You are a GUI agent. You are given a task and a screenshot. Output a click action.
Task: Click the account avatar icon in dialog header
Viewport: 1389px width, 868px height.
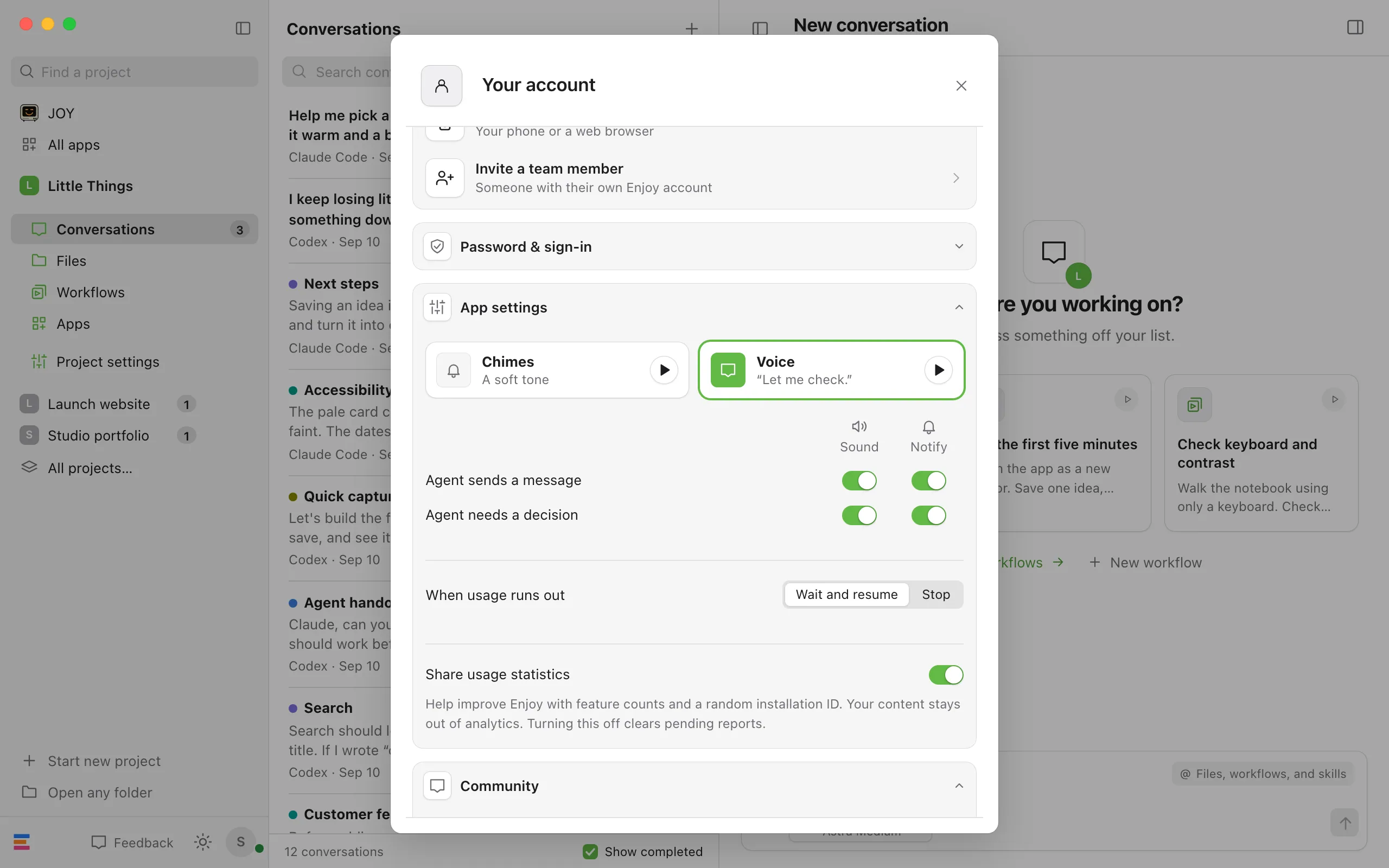pyautogui.click(x=441, y=86)
